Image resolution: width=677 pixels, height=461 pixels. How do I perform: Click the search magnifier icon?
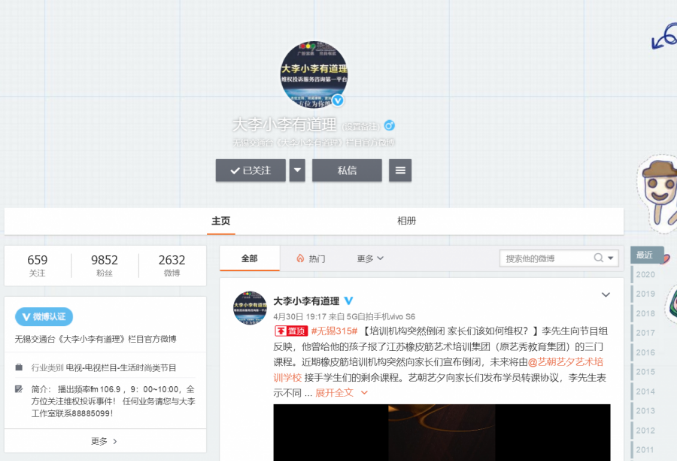(x=600, y=258)
